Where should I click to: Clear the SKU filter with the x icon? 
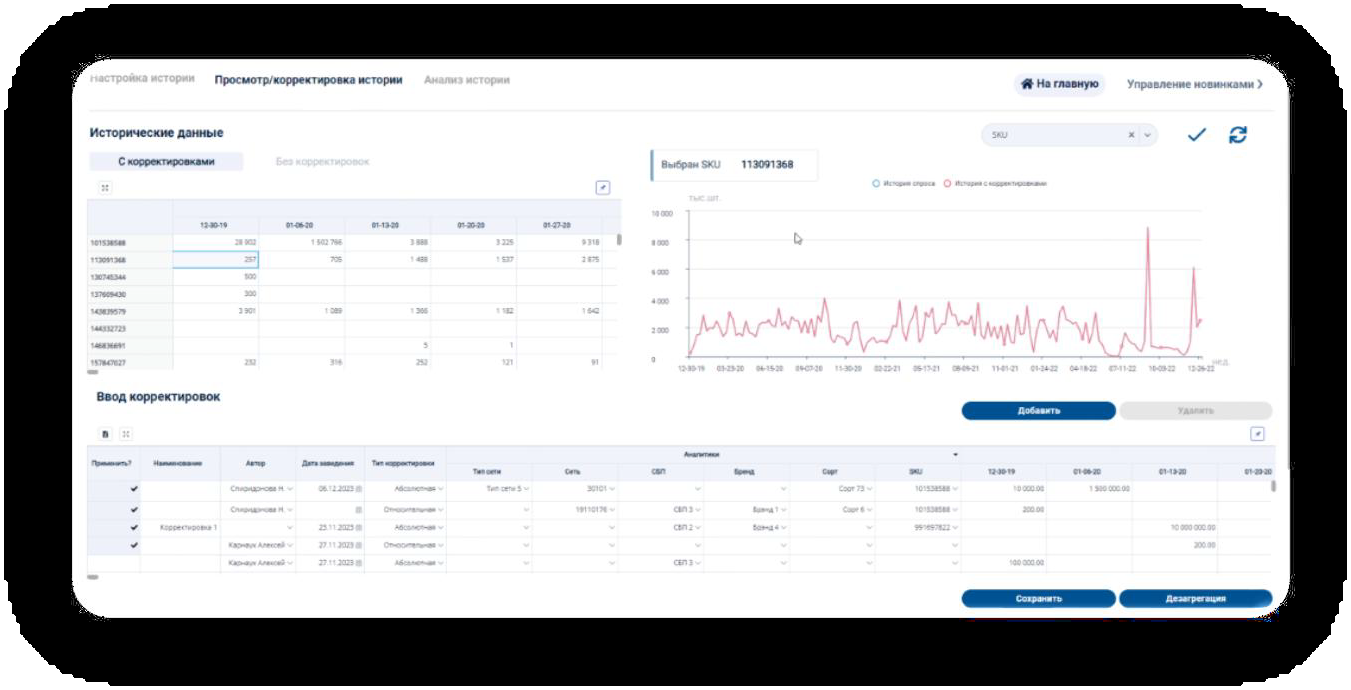coord(1131,135)
